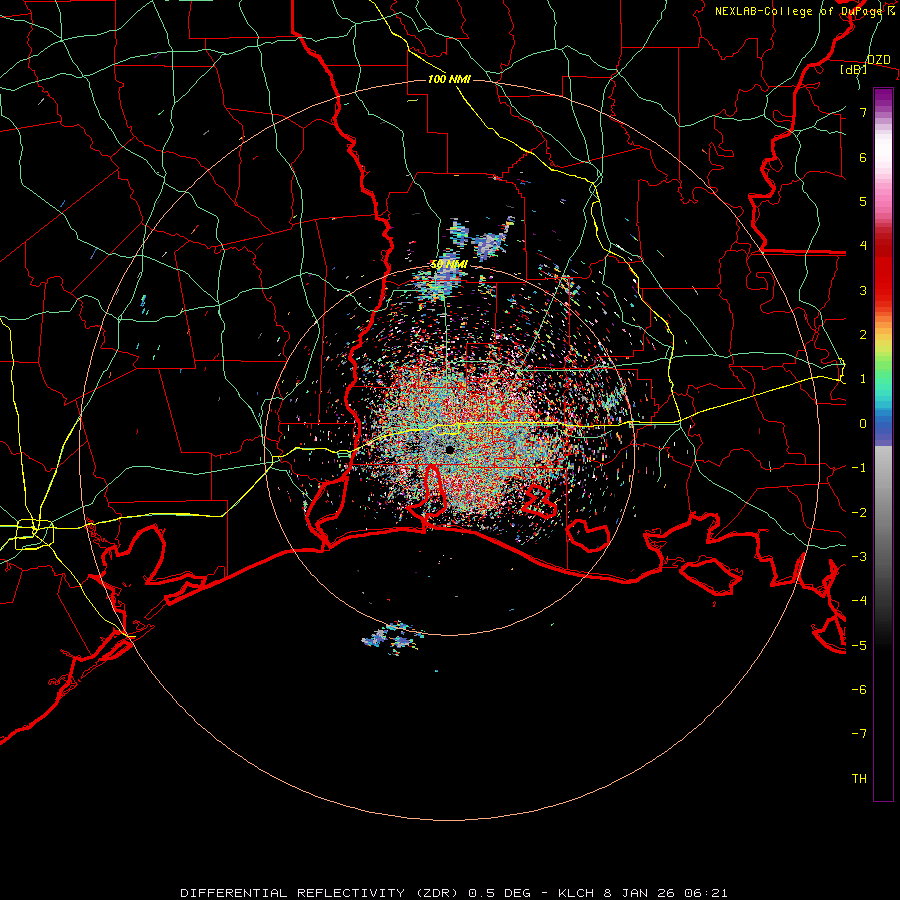Click the scale value -4
This screenshot has height=900, width=900.
[x=859, y=601]
